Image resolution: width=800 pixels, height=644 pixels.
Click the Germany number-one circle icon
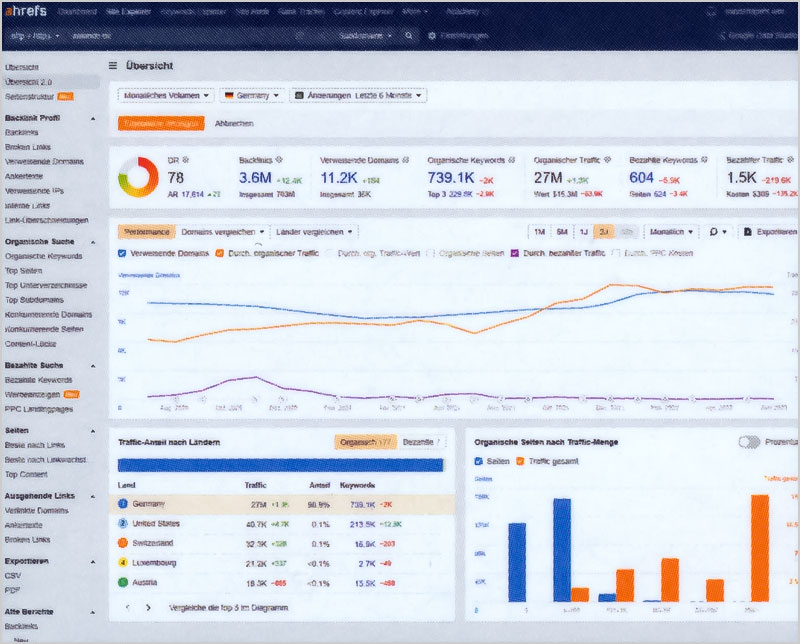point(123,504)
